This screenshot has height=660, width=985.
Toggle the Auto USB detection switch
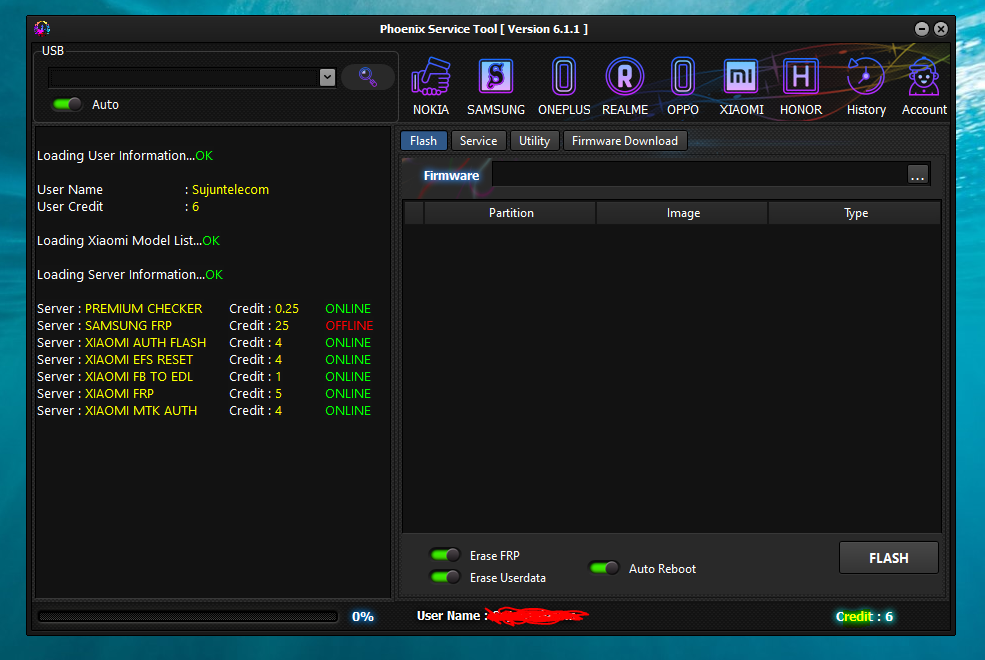pyautogui.click(x=68, y=104)
